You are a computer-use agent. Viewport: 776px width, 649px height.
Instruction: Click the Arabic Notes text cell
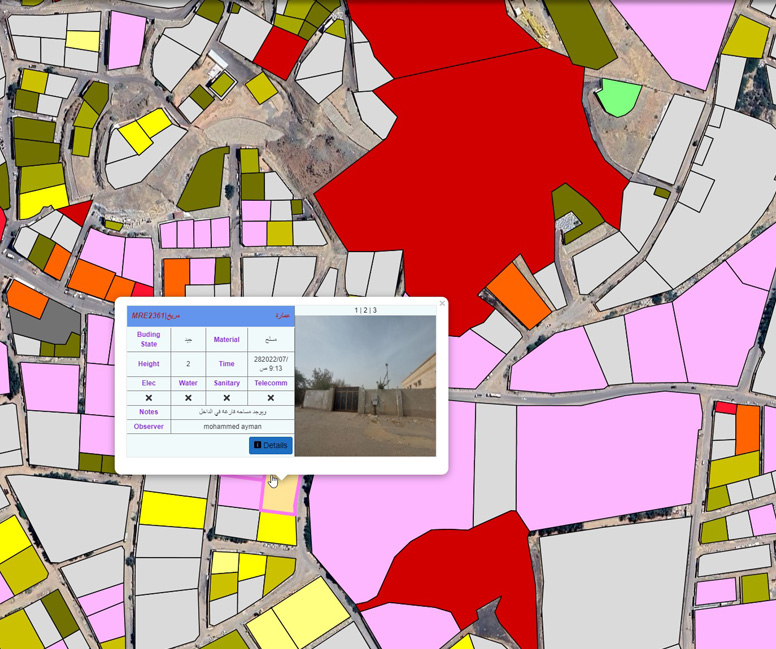point(232,412)
